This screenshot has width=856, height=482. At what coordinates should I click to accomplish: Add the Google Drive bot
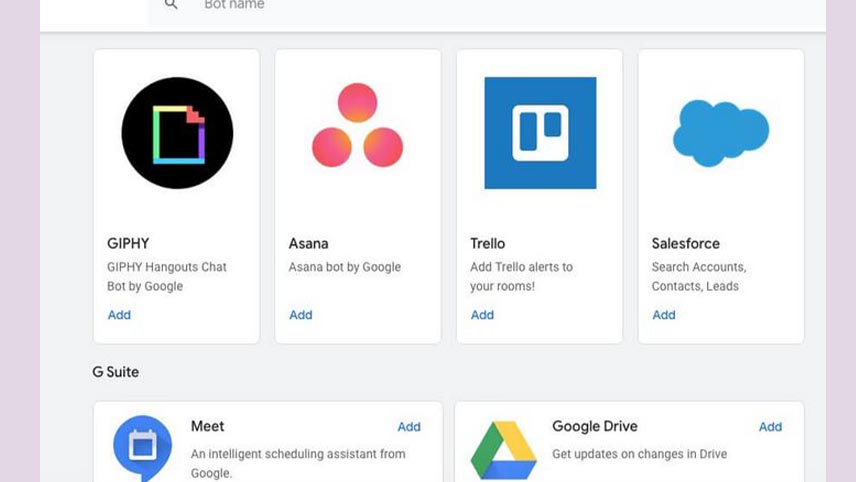point(770,427)
